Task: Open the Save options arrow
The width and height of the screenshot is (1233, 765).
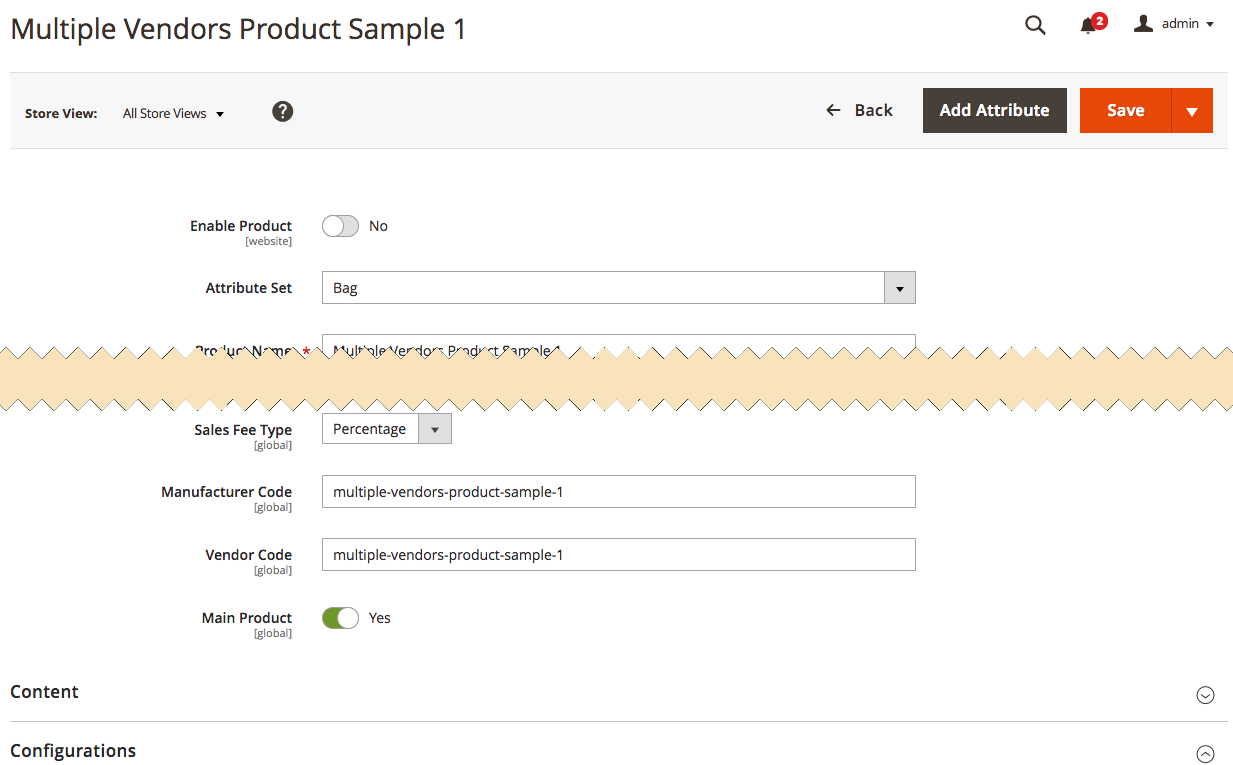Action: [1192, 111]
